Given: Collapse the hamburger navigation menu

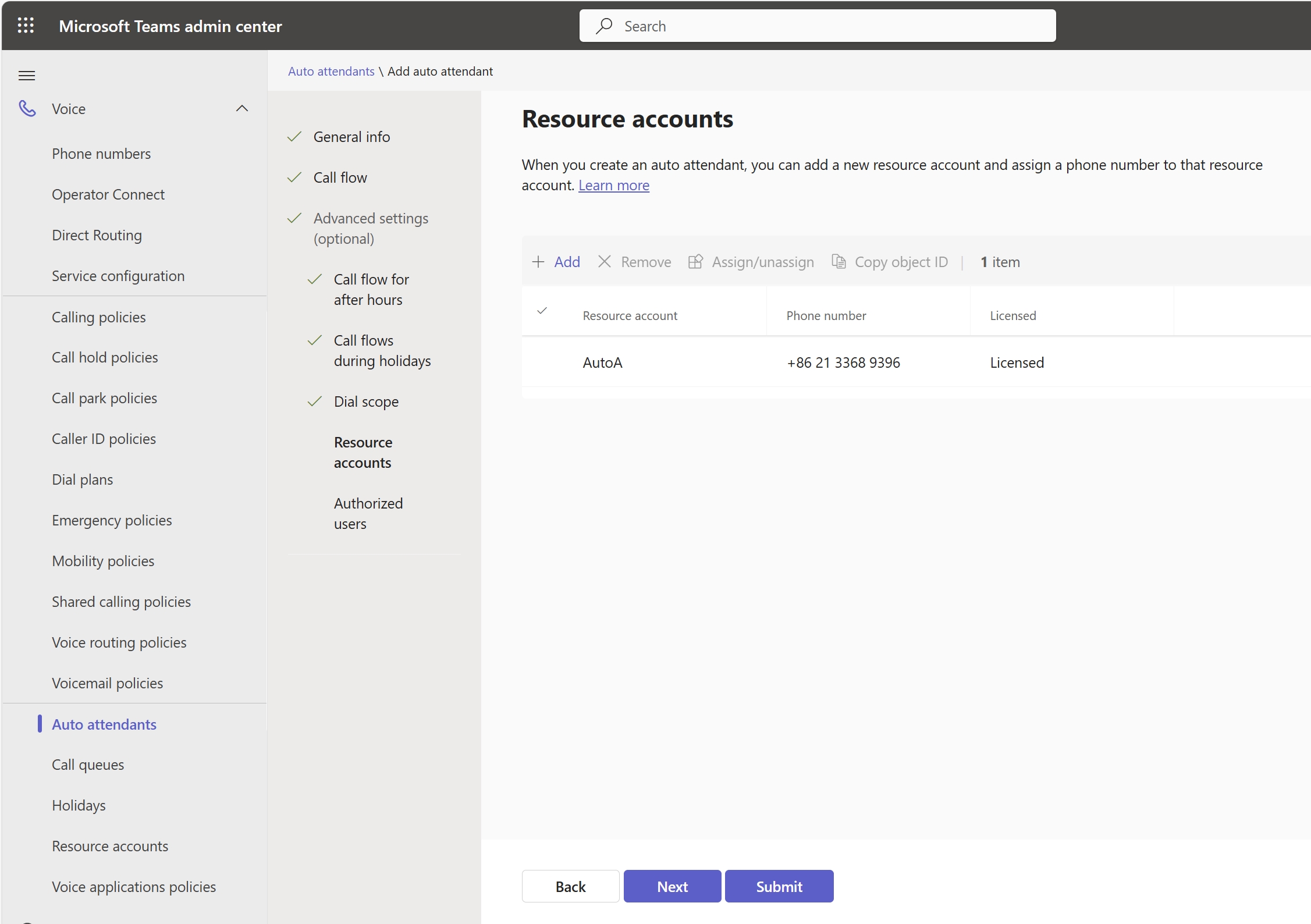Looking at the screenshot, I should point(27,76).
